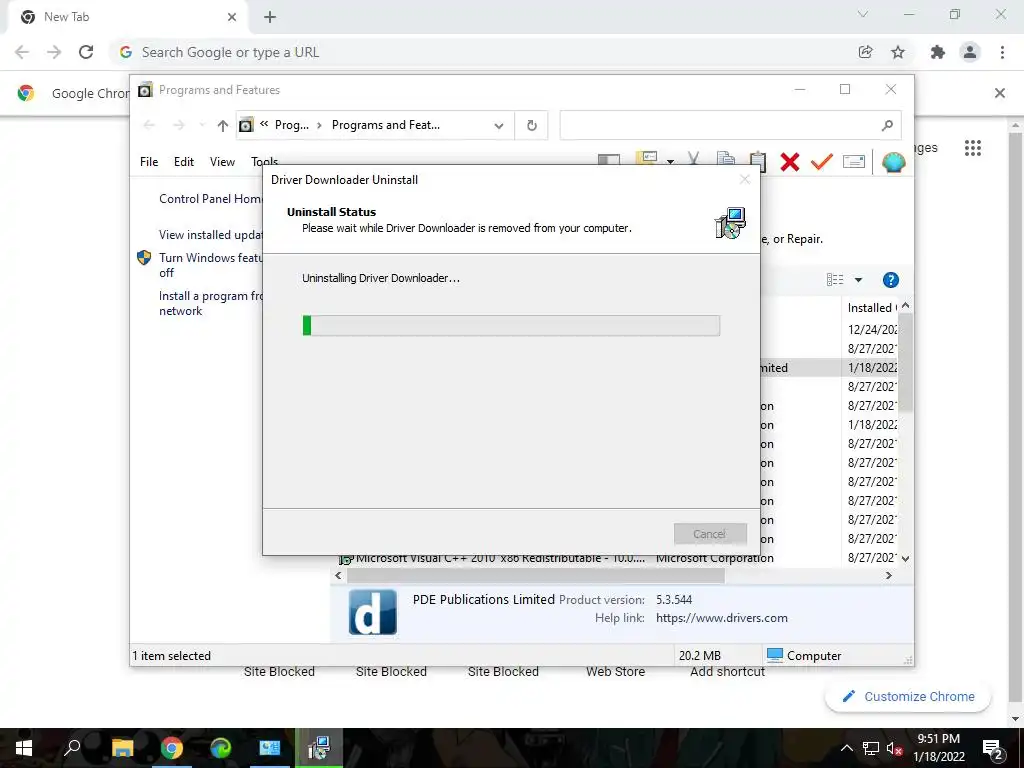Screen dimensions: 1024x768
Task: Open Chrome three-dot menu
Action: (x=1002, y=52)
